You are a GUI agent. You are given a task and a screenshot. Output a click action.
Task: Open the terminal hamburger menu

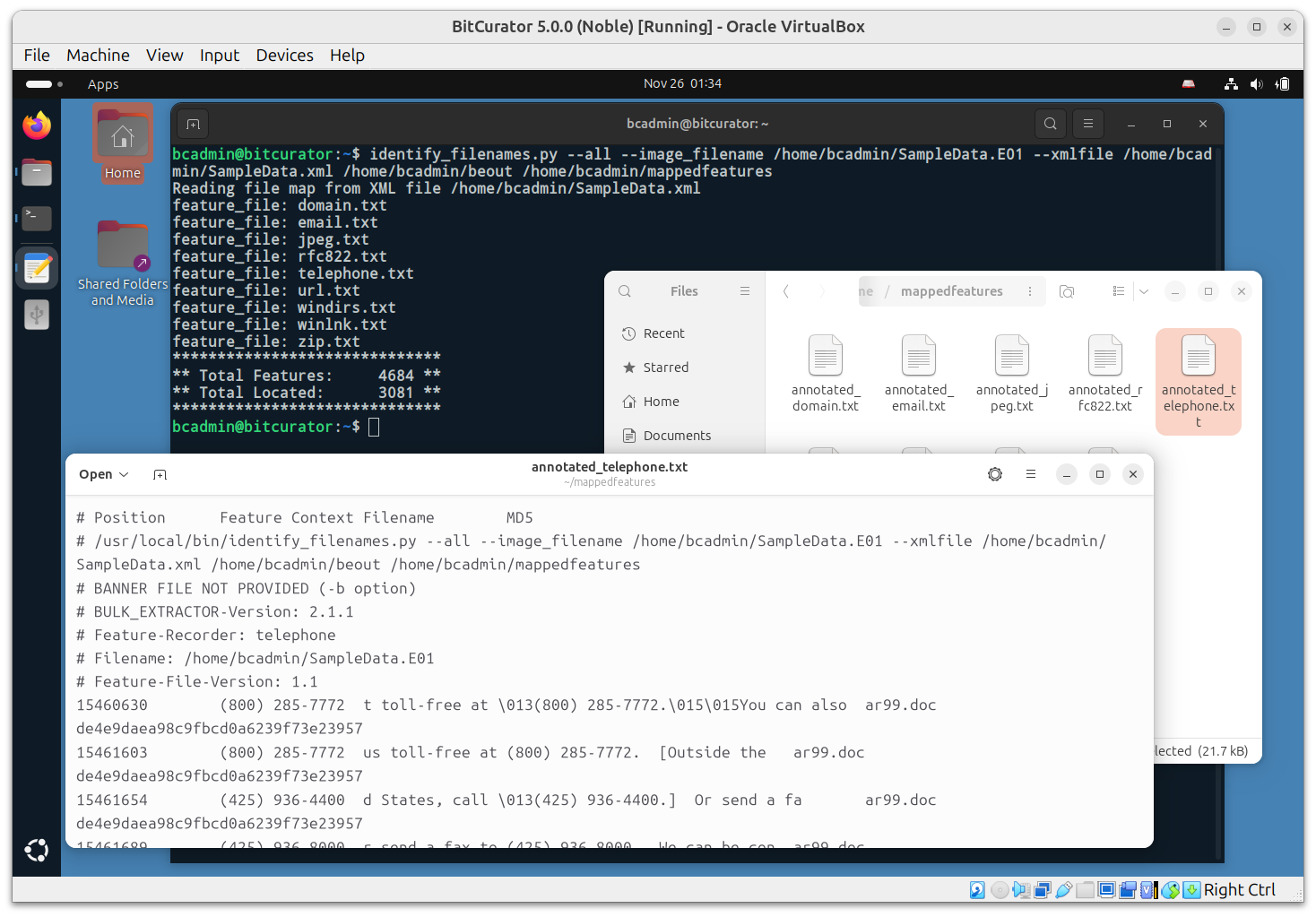1088,124
